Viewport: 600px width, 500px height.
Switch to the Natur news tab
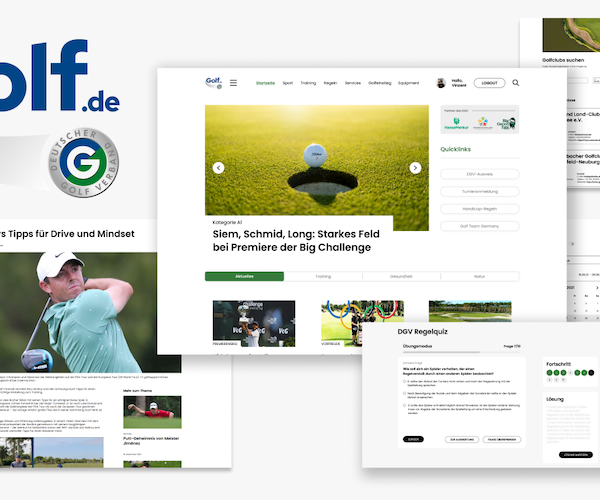pos(480,276)
